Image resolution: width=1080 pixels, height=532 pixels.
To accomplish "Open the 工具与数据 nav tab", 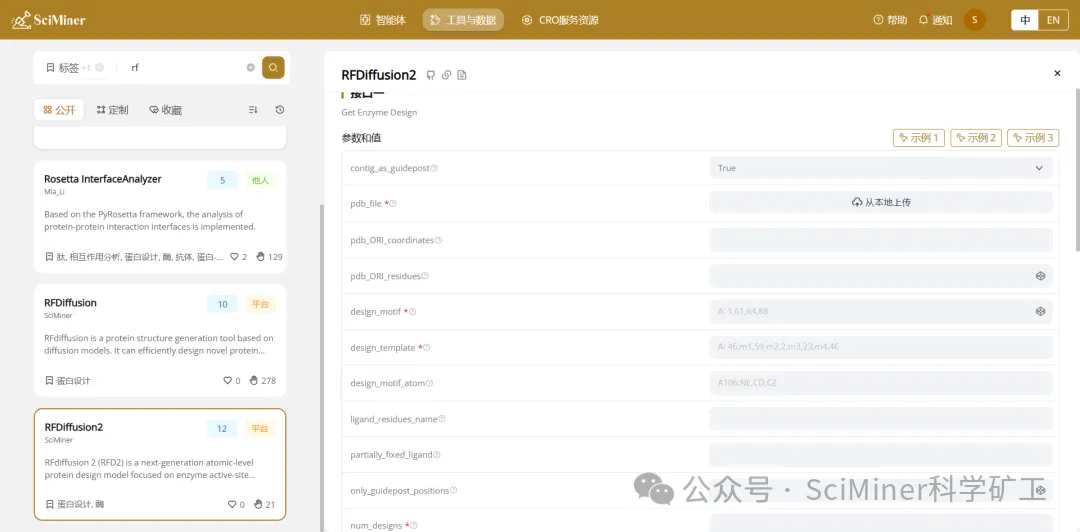I will [463, 20].
